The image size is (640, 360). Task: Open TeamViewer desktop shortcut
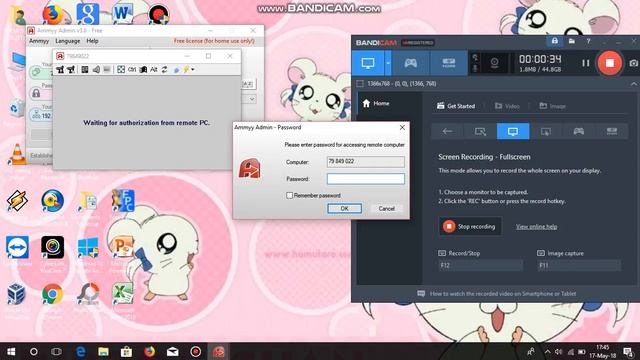pos(17,247)
